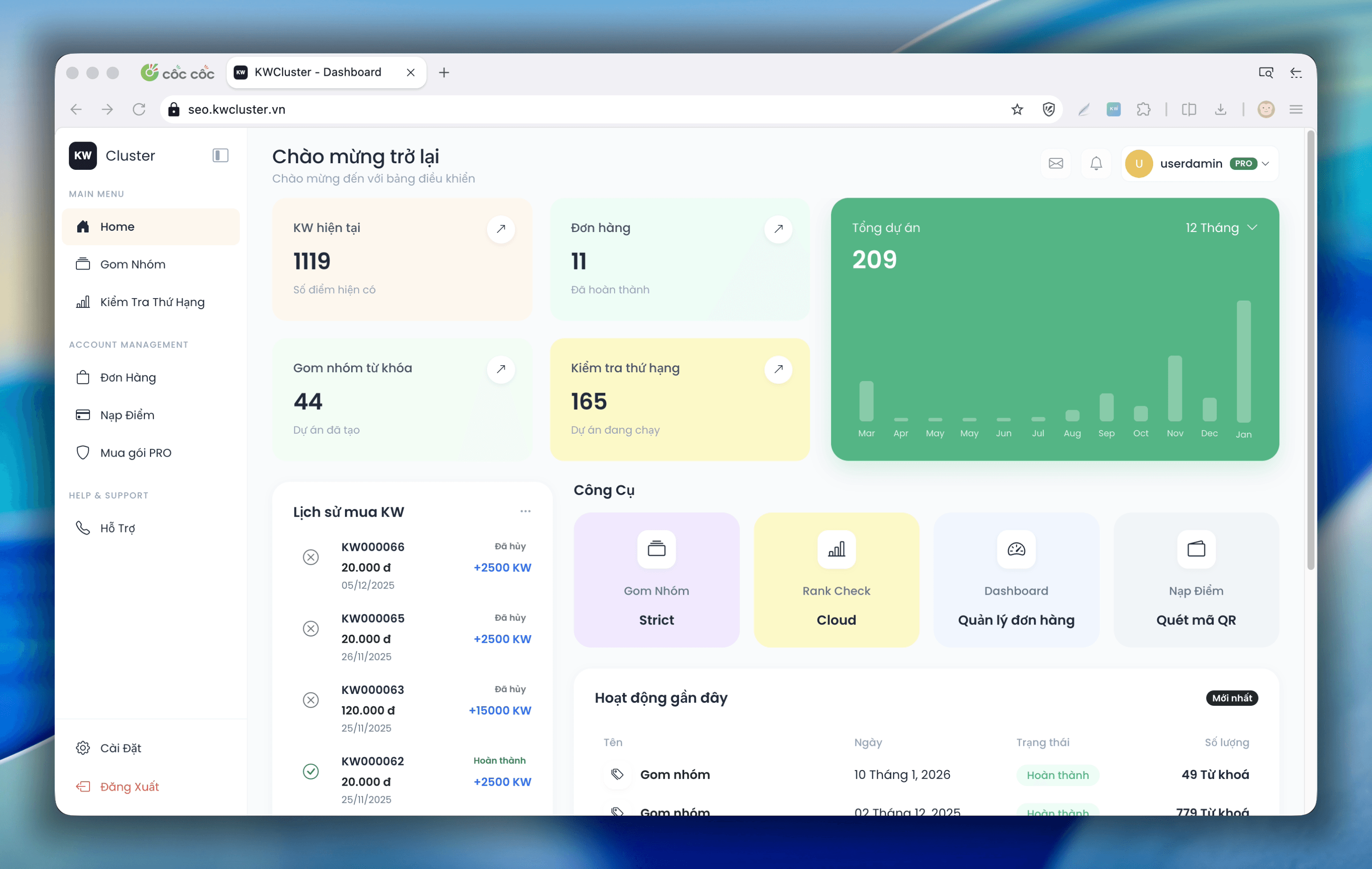Open the mail envelope icon
Viewport: 1372px width, 869px height.
point(1055,164)
